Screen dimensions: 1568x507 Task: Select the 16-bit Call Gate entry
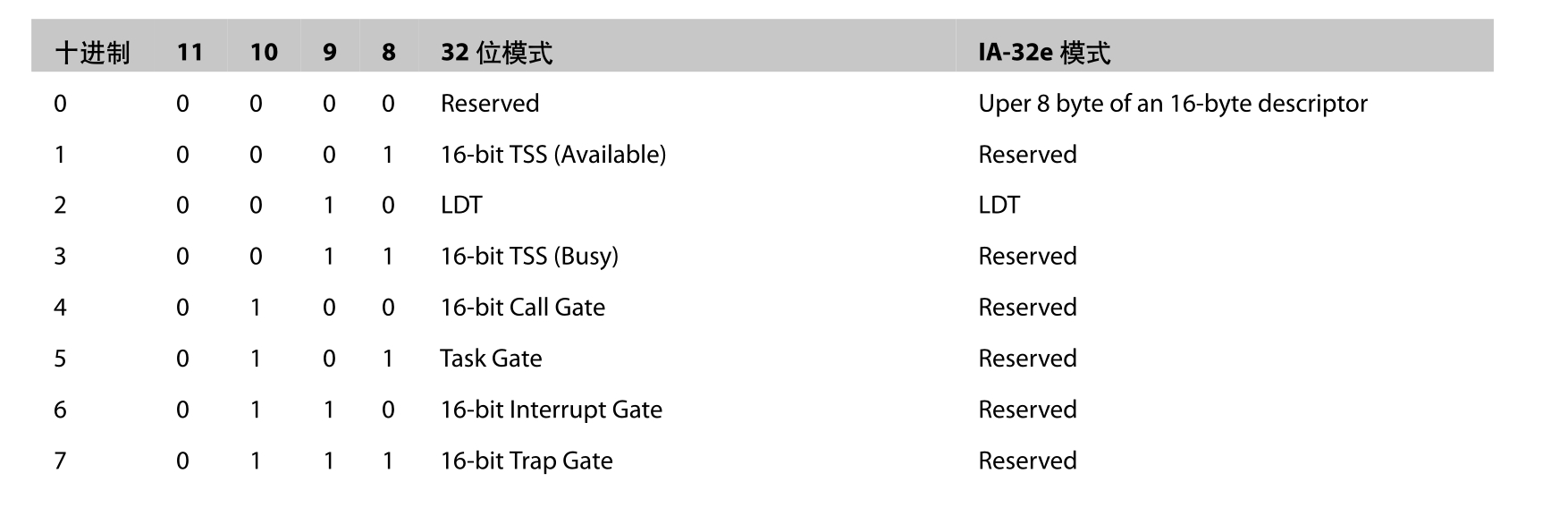pyautogui.click(x=522, y=308)
